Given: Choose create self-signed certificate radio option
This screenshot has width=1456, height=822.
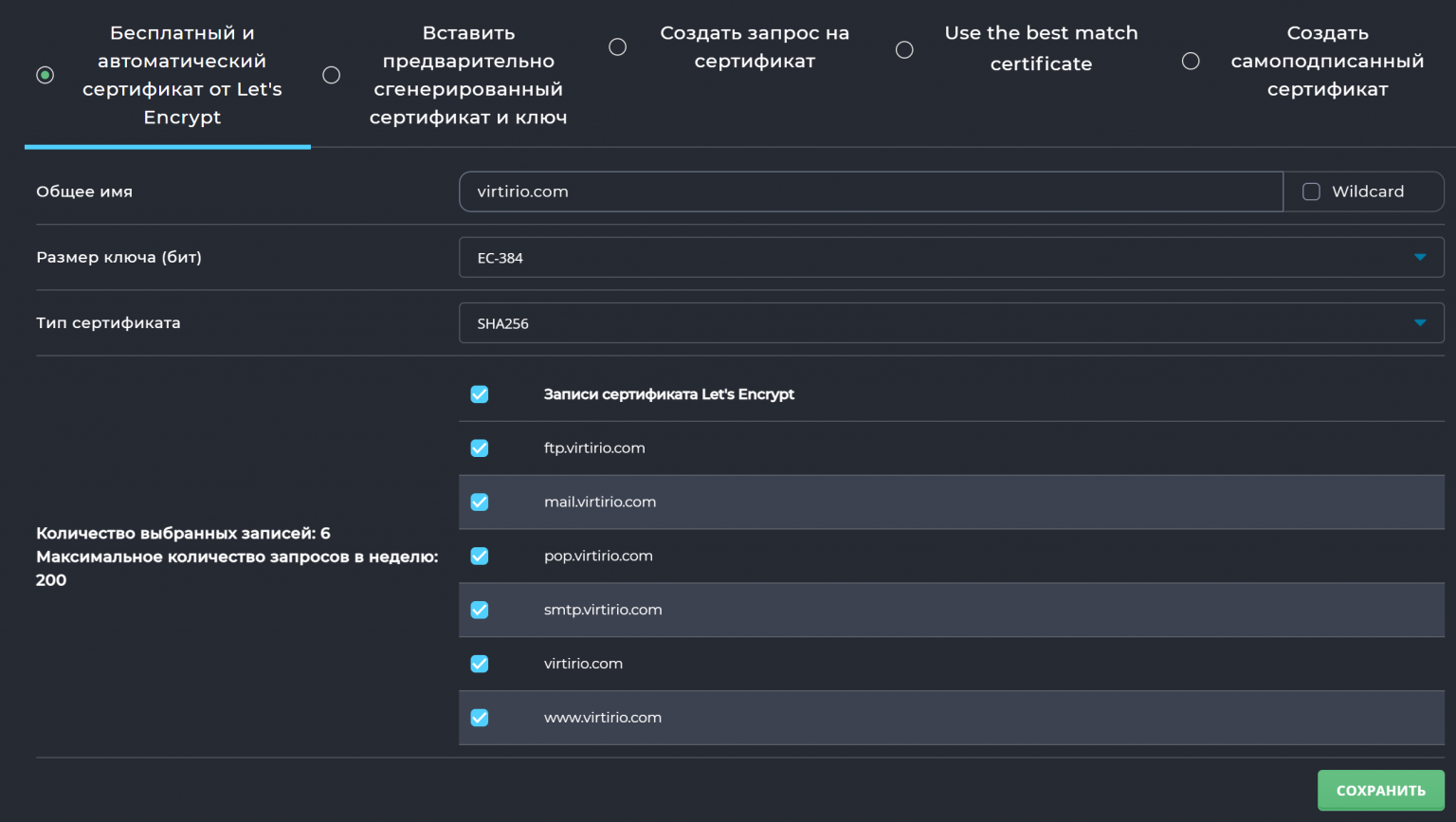Looking at the screenshot, I should pyautogui.click(x=1191, y=62).
